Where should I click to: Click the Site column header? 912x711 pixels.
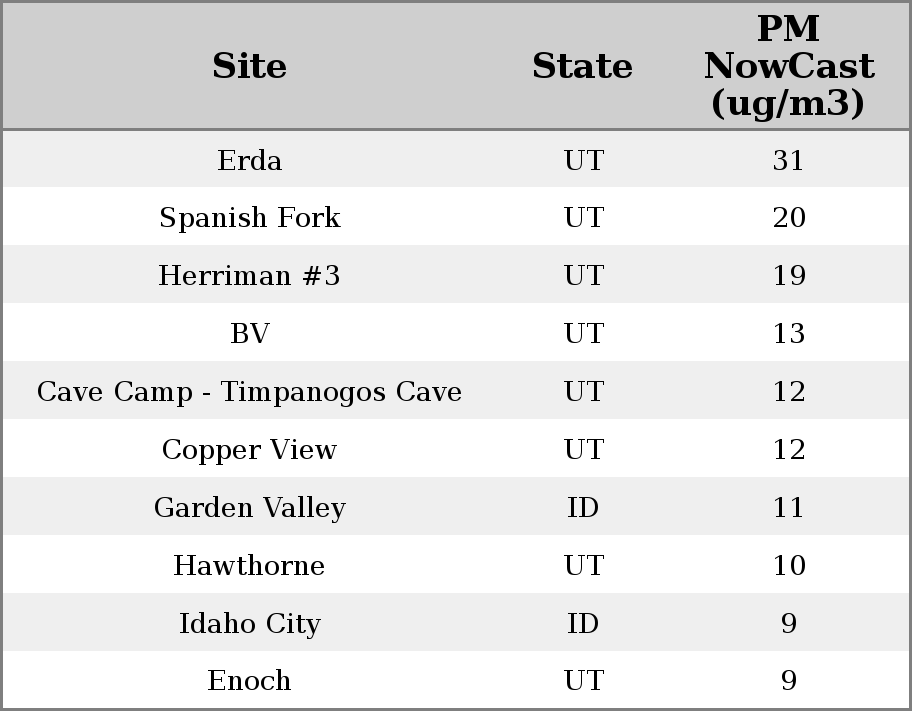click(249, 66)
